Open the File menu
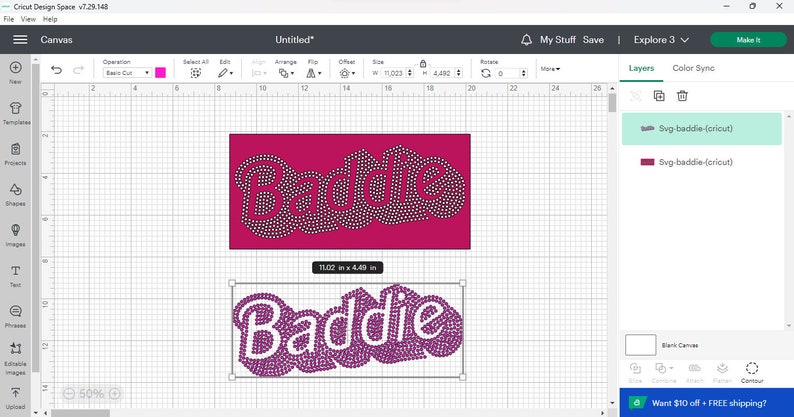Viewport: 794px width, 417px height. [x=9, y=19]
